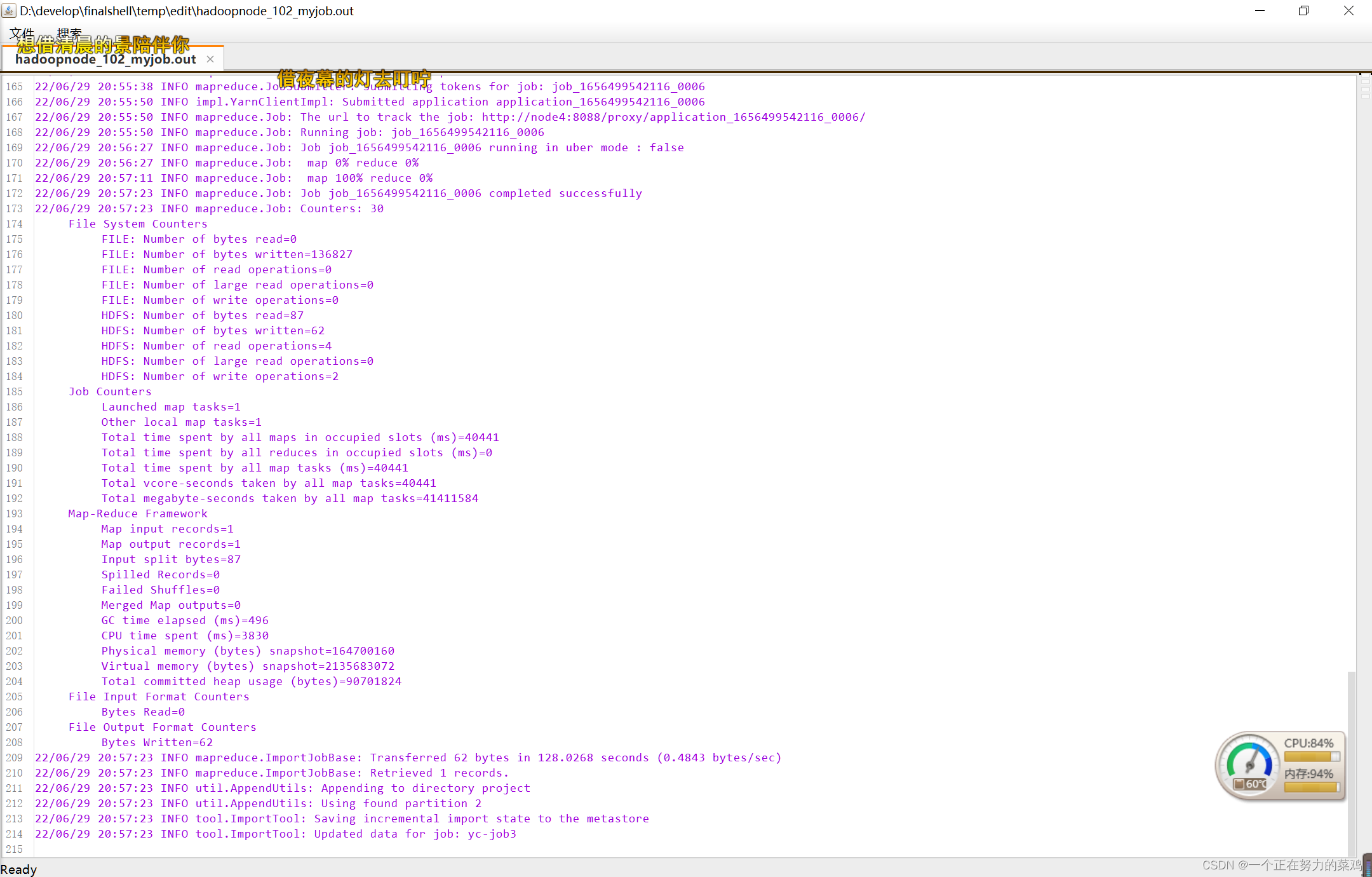This screenshot has width=1372, height=877.
Task: Click 'map 100% reduce 0%' line
Action: tap(234, 178)
